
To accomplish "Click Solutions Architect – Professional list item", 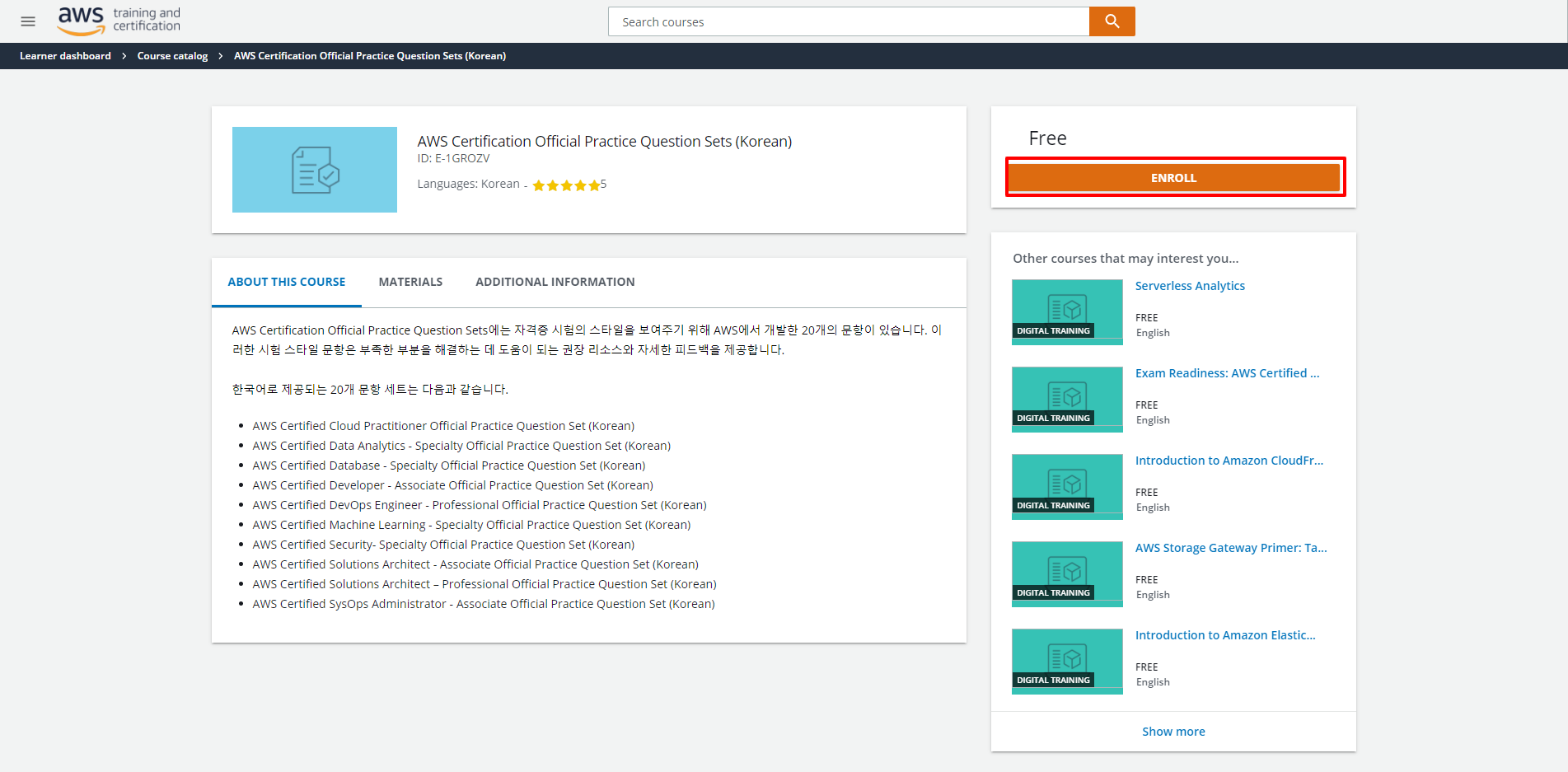I will point(484,584).
